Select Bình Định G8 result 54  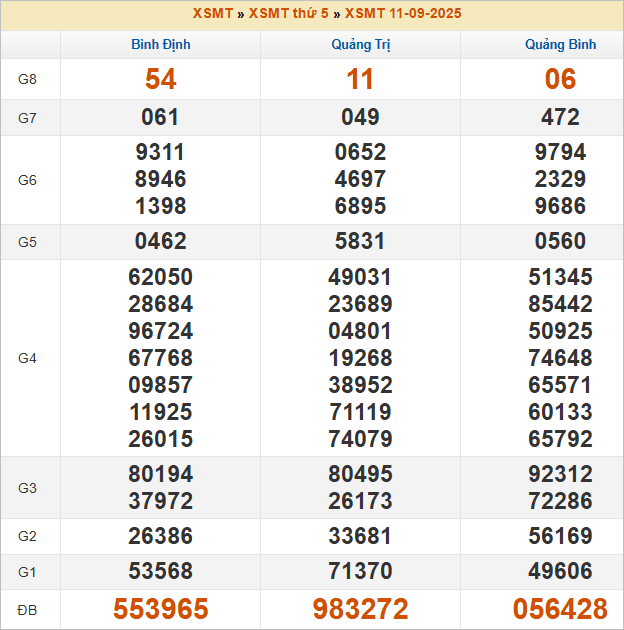coord(161,79)
